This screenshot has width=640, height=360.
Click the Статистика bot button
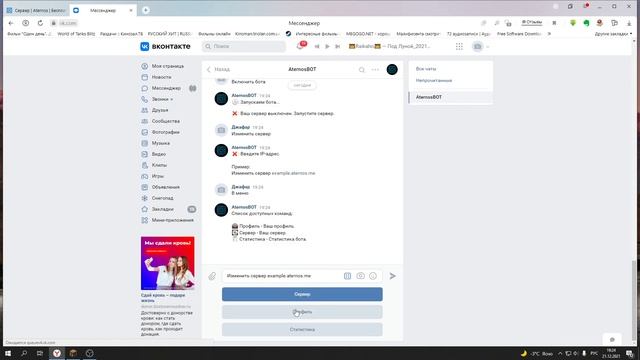(302, 329)
